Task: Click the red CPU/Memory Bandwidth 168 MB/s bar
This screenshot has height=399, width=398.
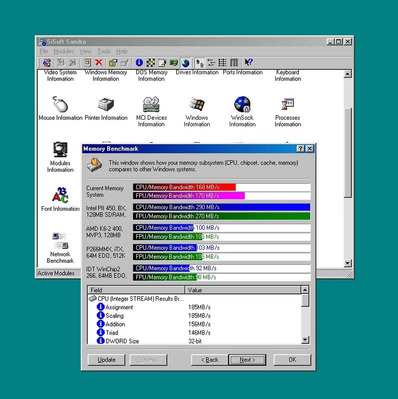Action: point(184,187)
